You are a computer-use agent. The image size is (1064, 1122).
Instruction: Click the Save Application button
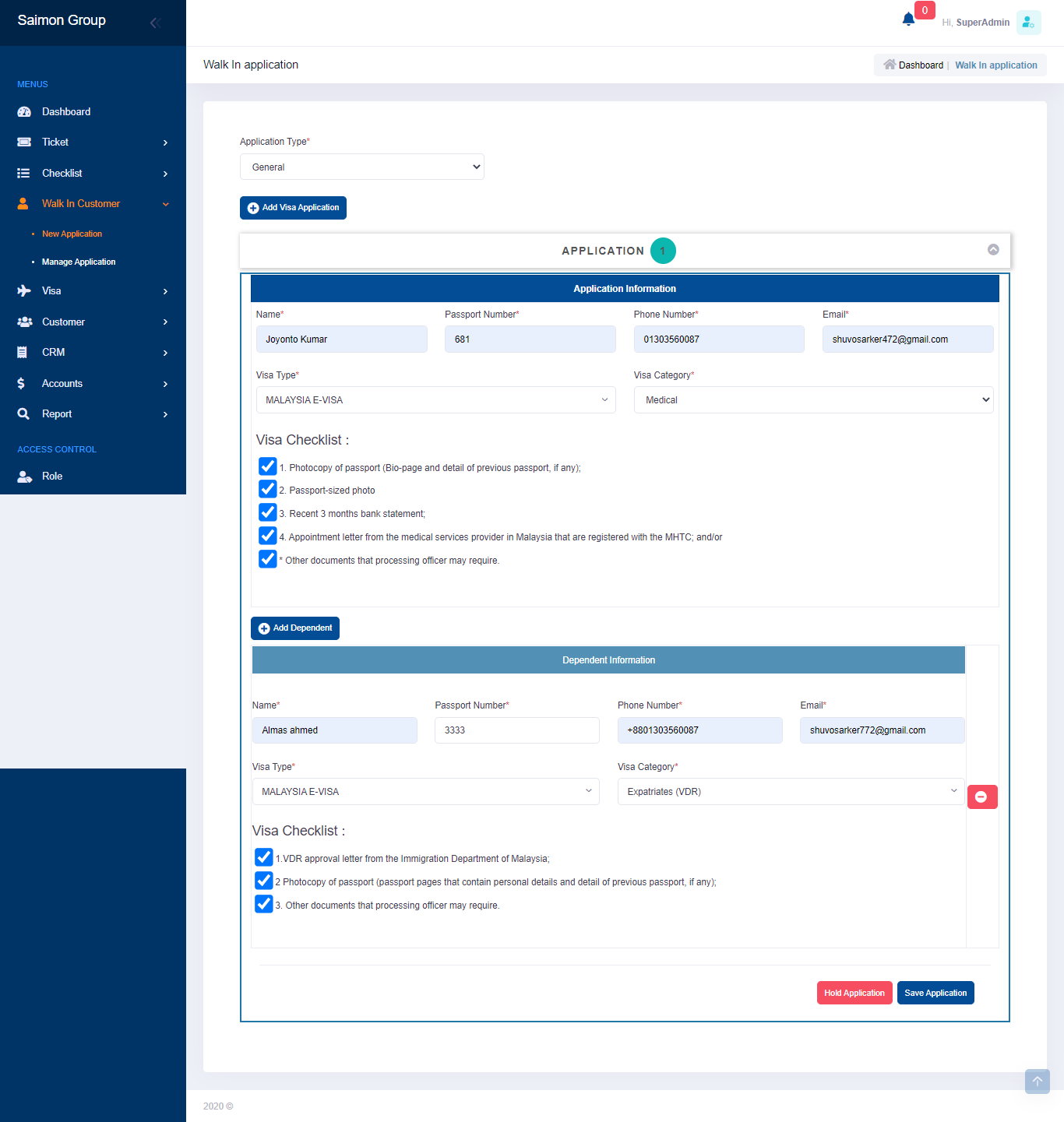[x=935, y=993]
